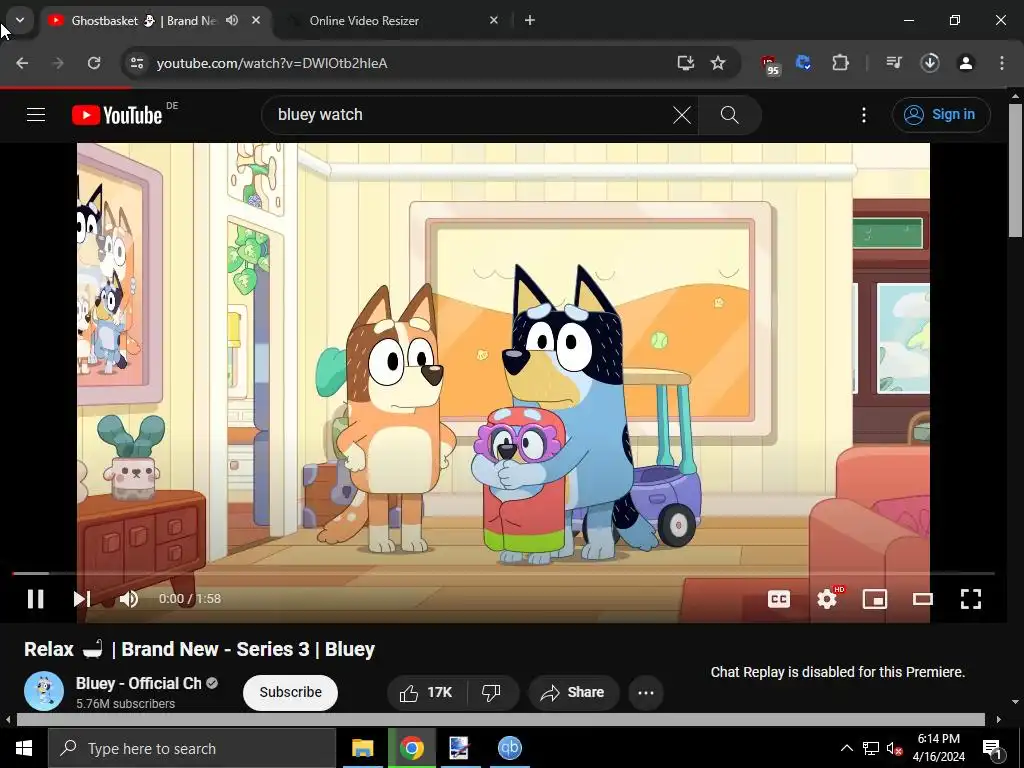Screen dimensions: 1024x768
Task: Open the Extensions puzzle menu
Action: click(840, 63)
